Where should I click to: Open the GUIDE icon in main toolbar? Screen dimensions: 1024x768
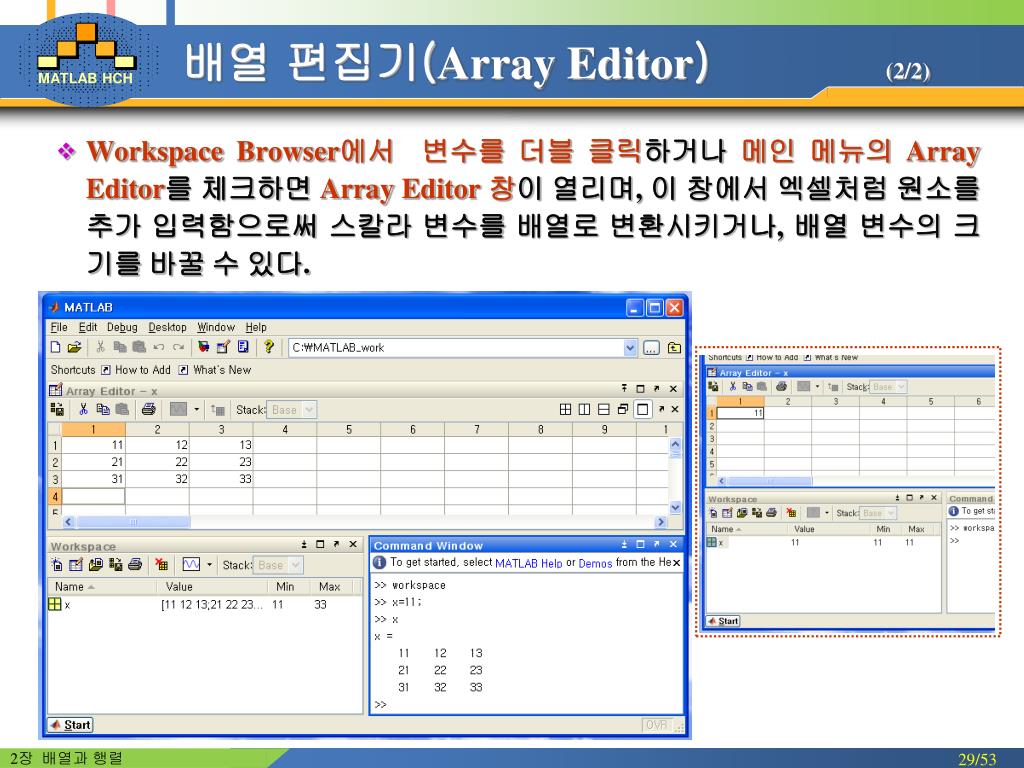(x=223, y=347)
